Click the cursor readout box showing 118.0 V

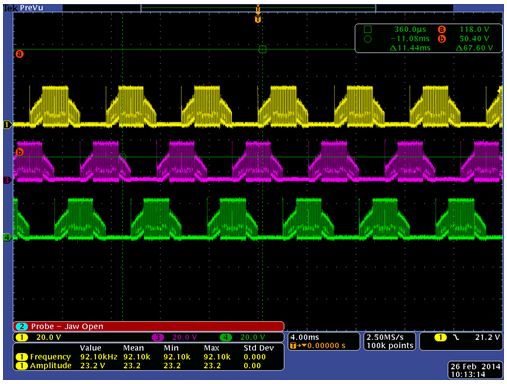[429, 38]
